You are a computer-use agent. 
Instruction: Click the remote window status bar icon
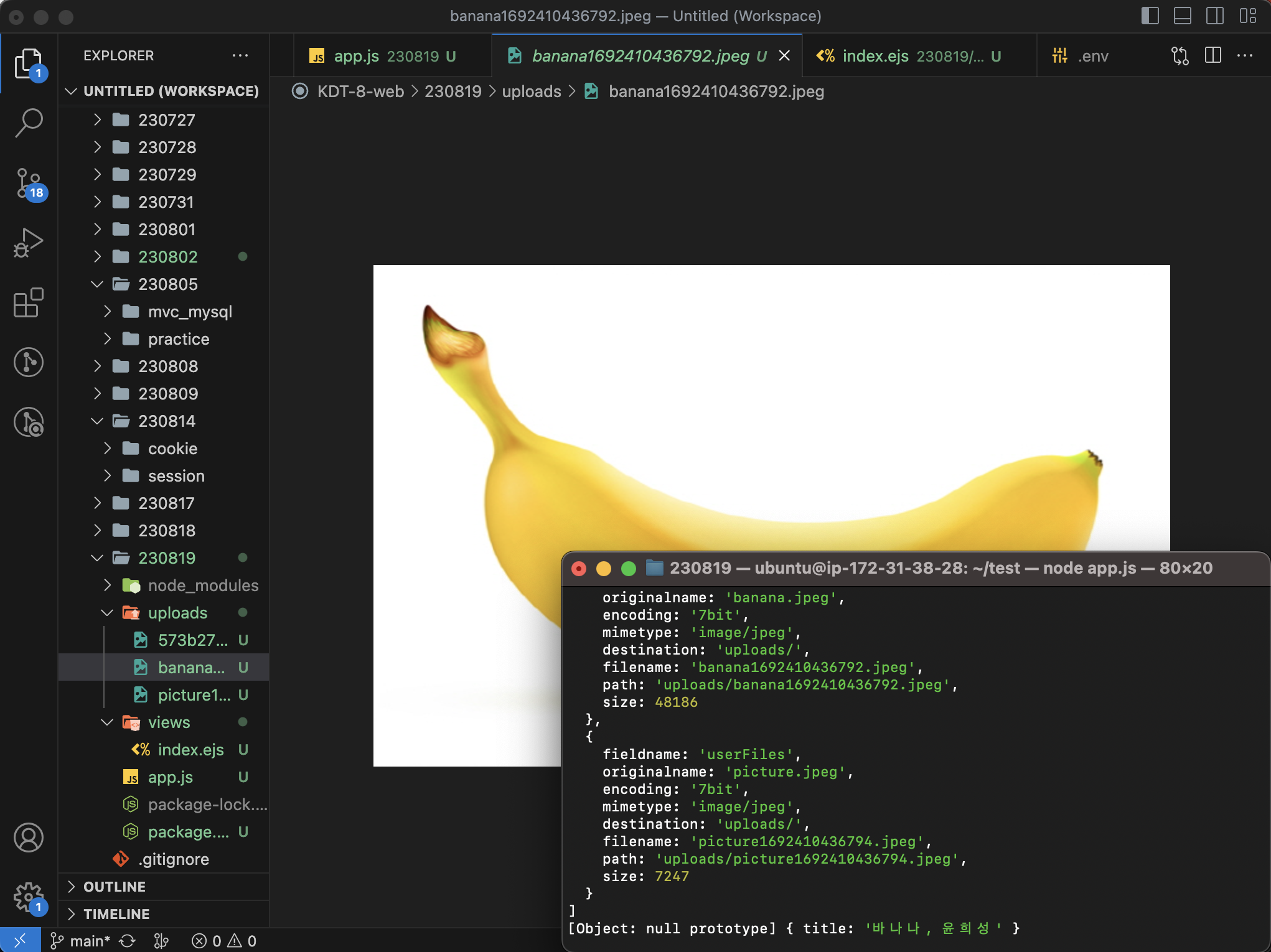(x=20, y=940)
